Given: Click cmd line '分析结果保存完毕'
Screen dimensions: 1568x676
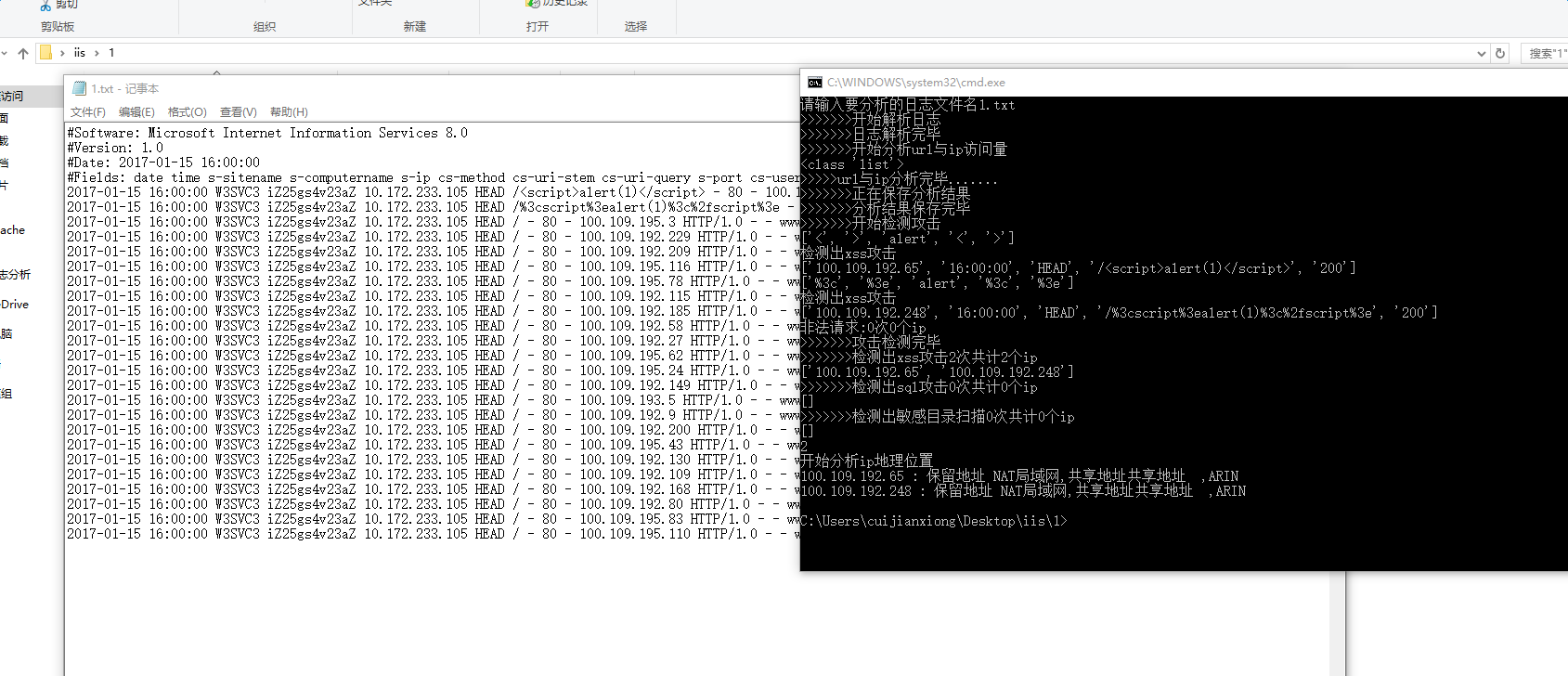Looking at the screenshot, I should pyautogui.click(x=886, y=209).
